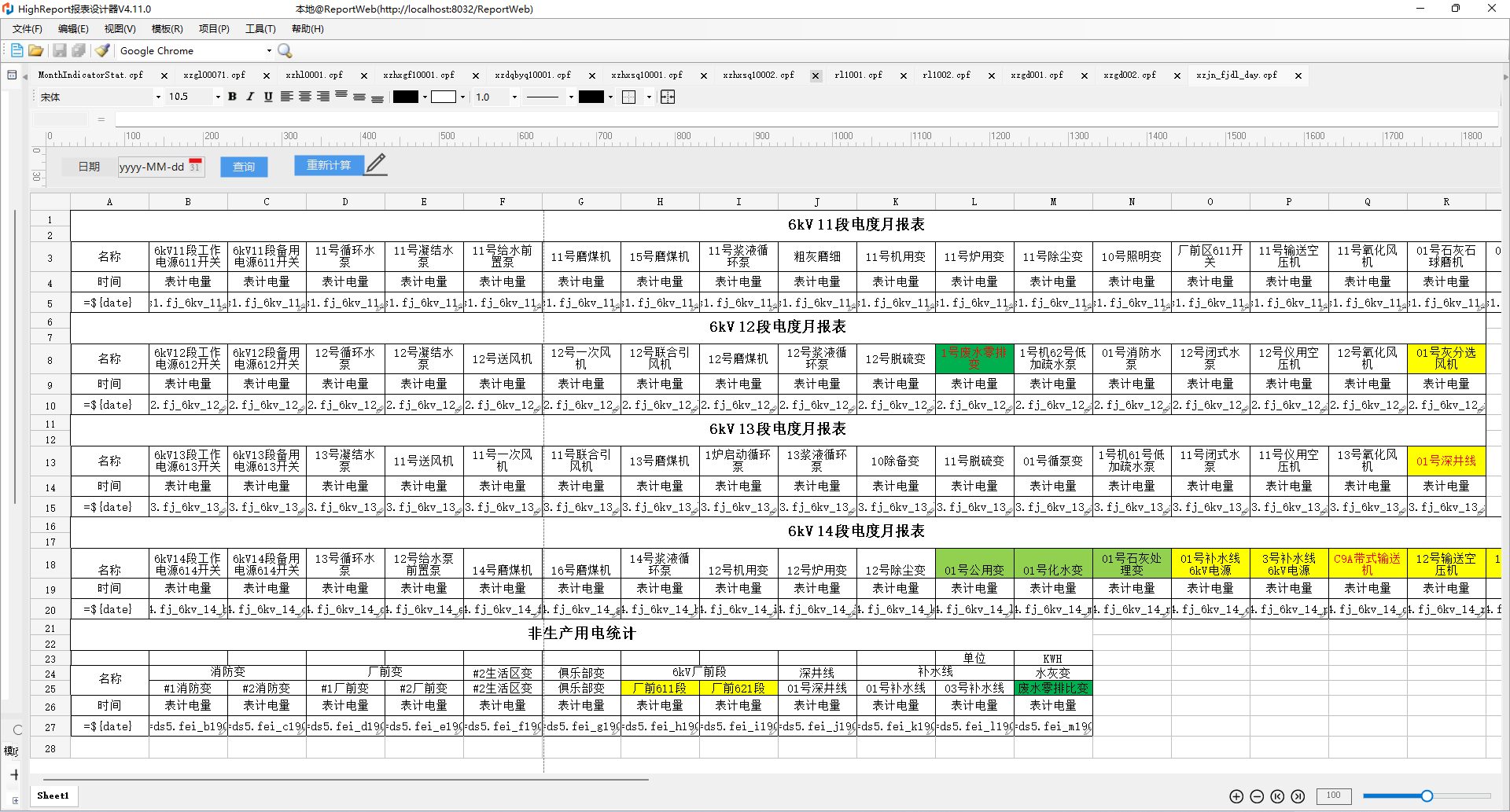Image resolution: width=1510 pixels, height=812 pixels.
Task: Preview report with magnifier icon
Action: coord(285,50)
